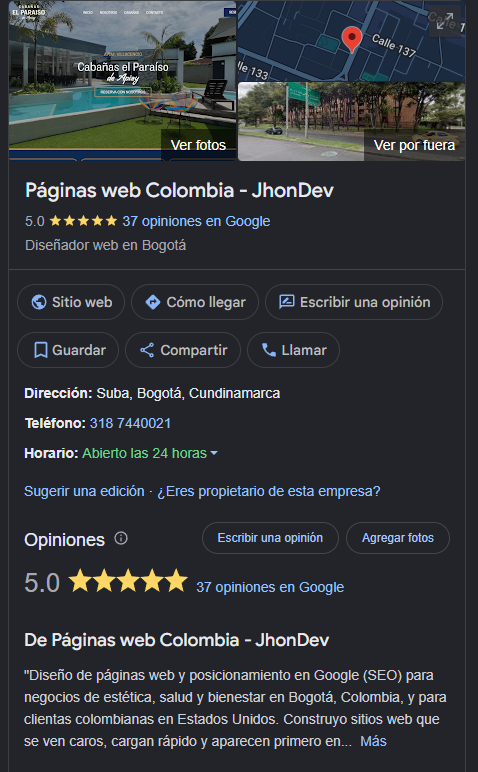This screenshot has height=772, width=478.
Task: Click heading De Páginas web Colombia - JhonDev
Action: (176, 640)
